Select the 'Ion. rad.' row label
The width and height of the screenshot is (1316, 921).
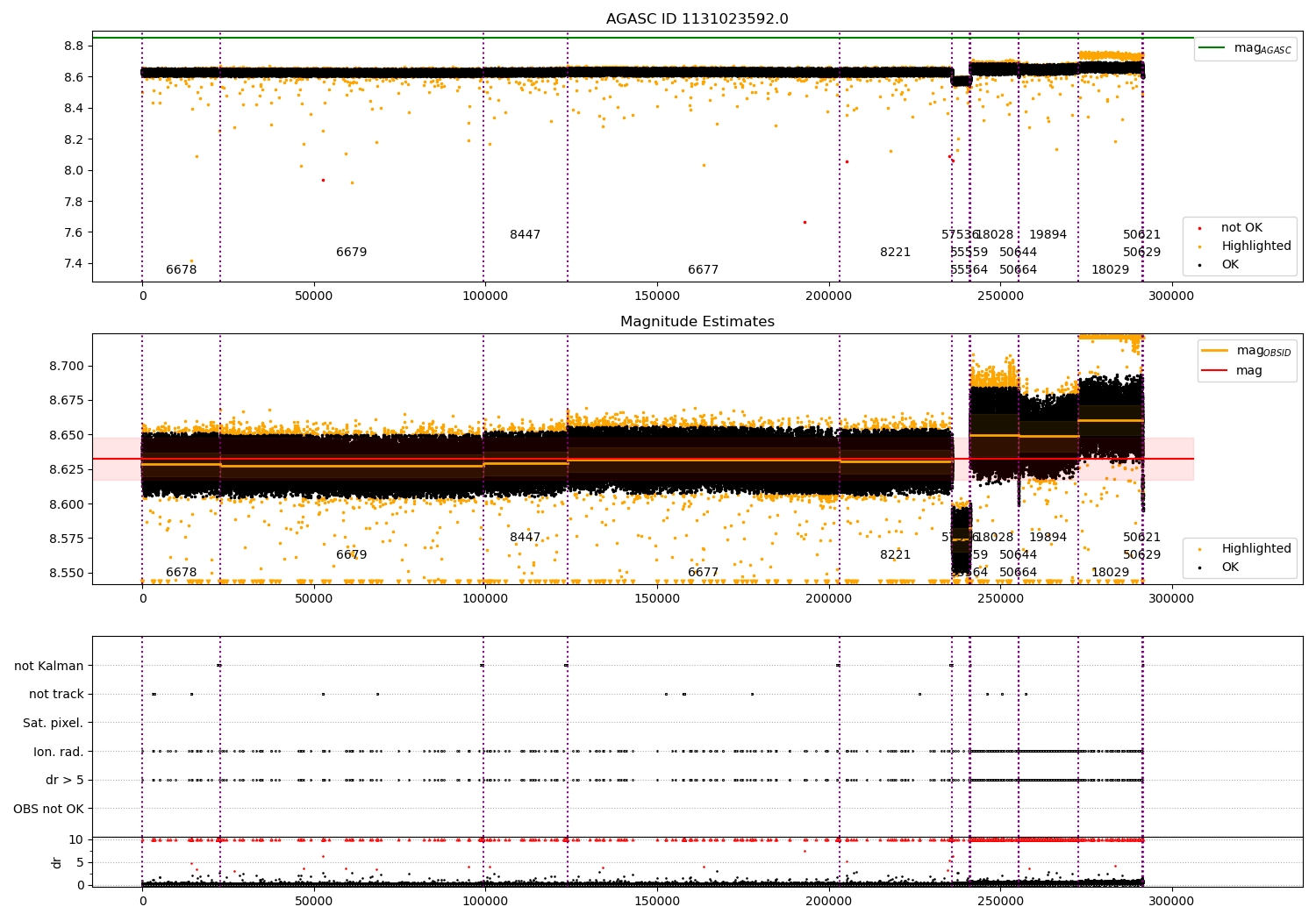[59, 752]
